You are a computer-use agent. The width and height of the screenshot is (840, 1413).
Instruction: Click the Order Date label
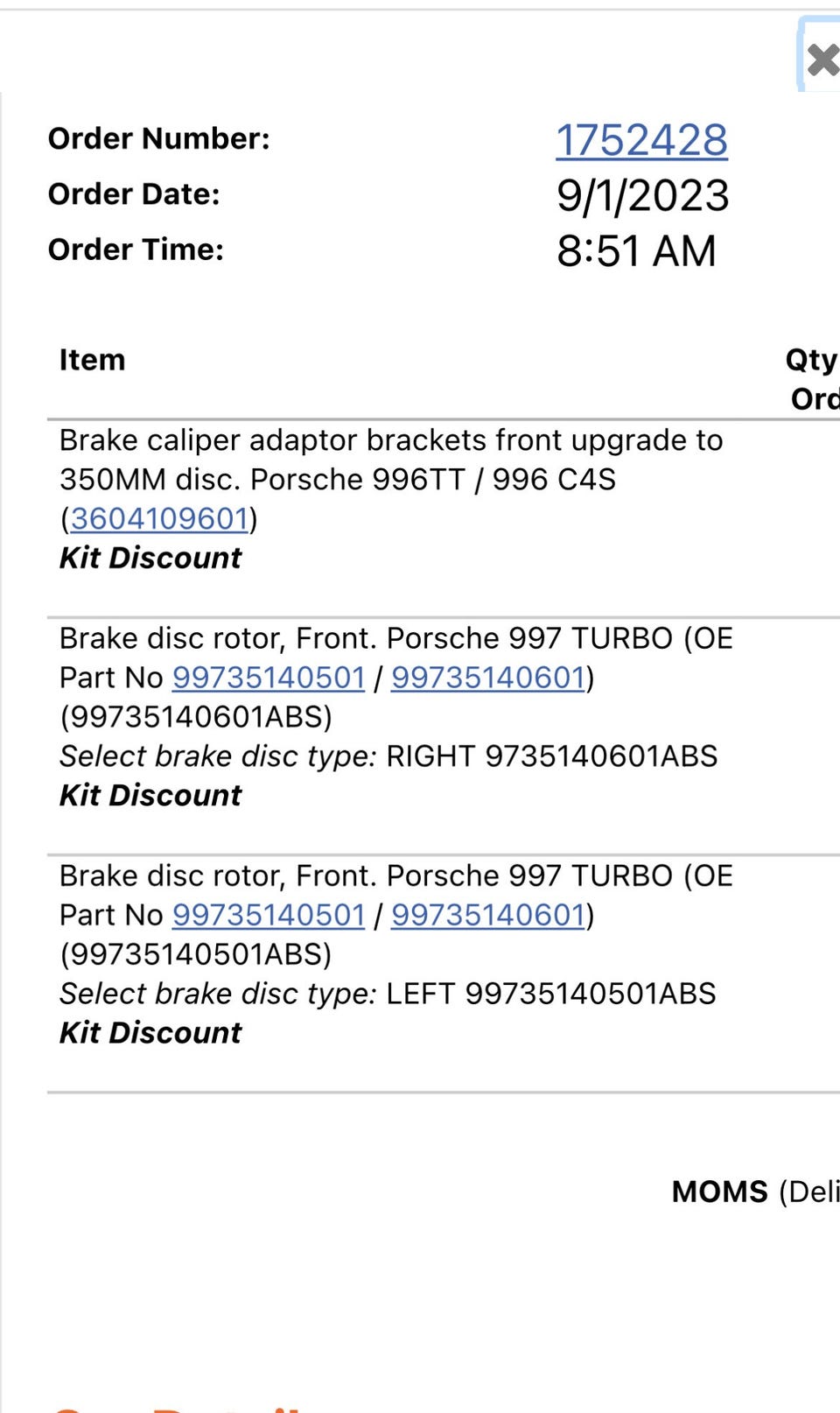(x=134, y=193)
